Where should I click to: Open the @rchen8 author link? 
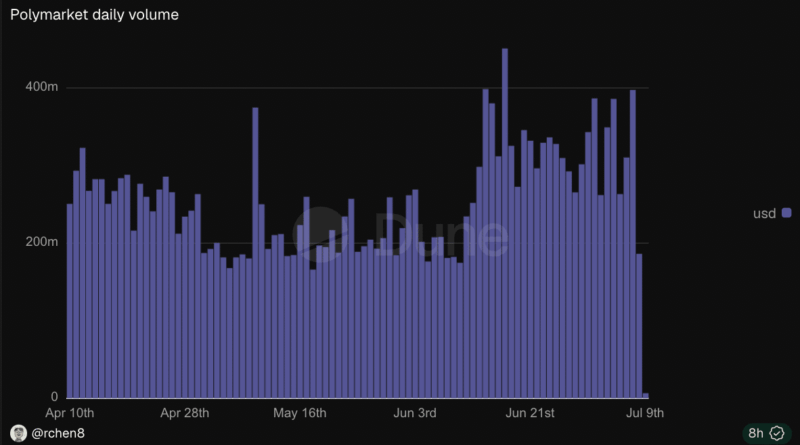pyautogui.click(x=58, y=433)
